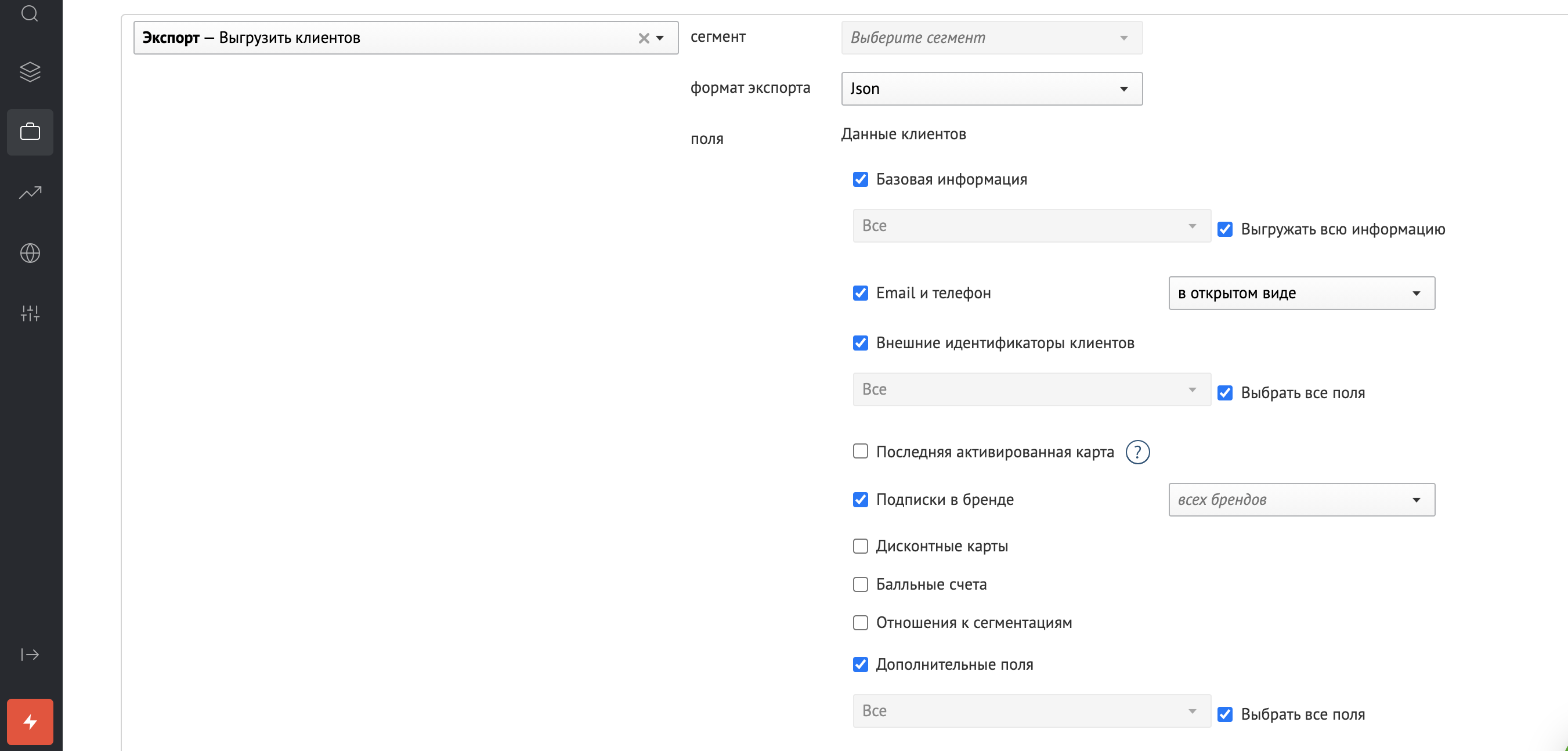
Task: Enable Отношения к сегментациям checkbox
Action: pyautogui.click(x=860, y=623)
